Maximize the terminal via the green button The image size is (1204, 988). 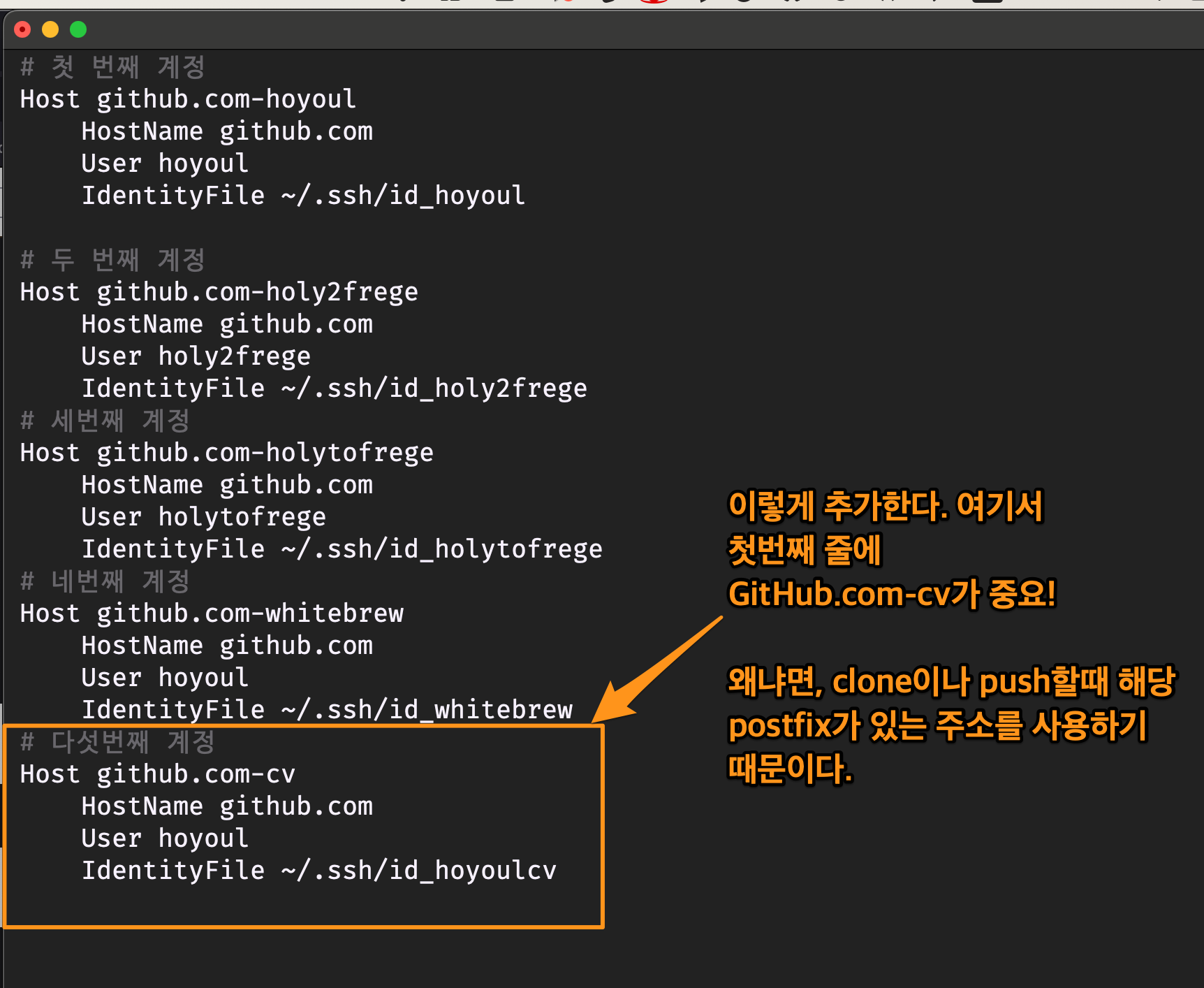pyautogui.click(x=78, y=29)
